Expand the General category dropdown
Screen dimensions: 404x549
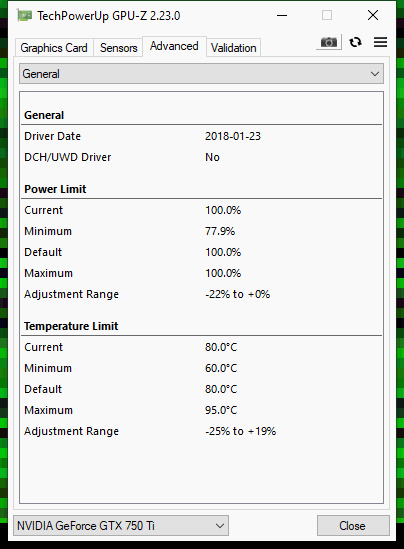coord(201,74)
